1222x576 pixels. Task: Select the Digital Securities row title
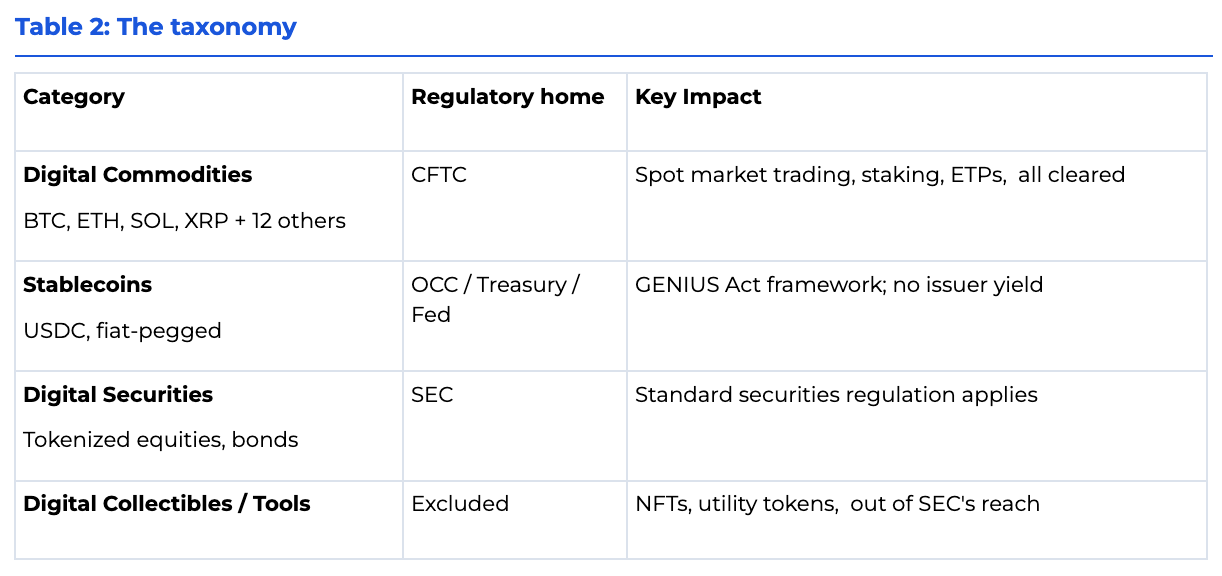click(x=118, y=395)
